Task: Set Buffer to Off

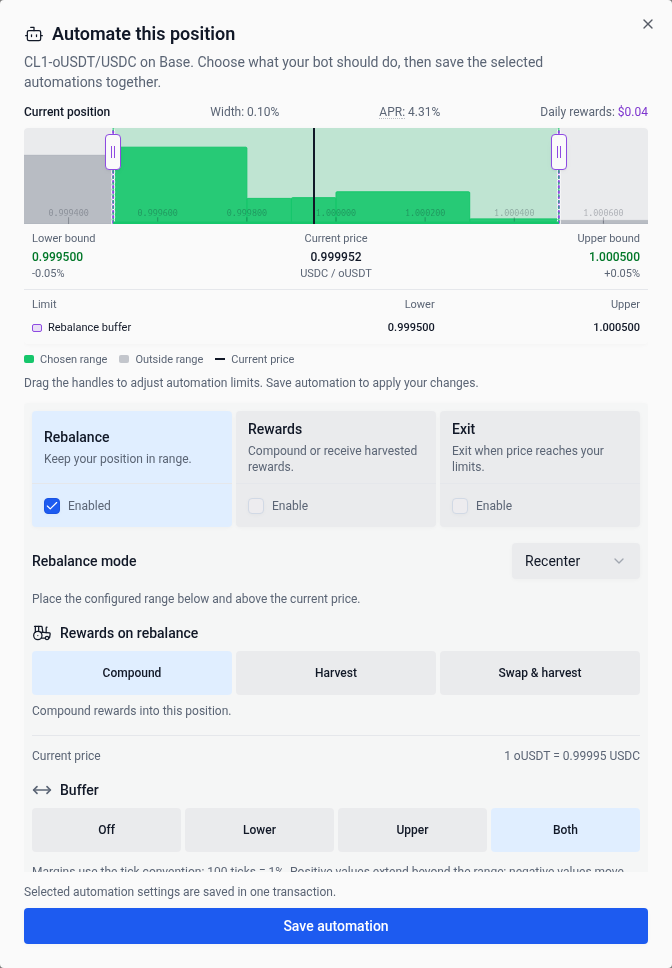Action: (x=107, y=830)
